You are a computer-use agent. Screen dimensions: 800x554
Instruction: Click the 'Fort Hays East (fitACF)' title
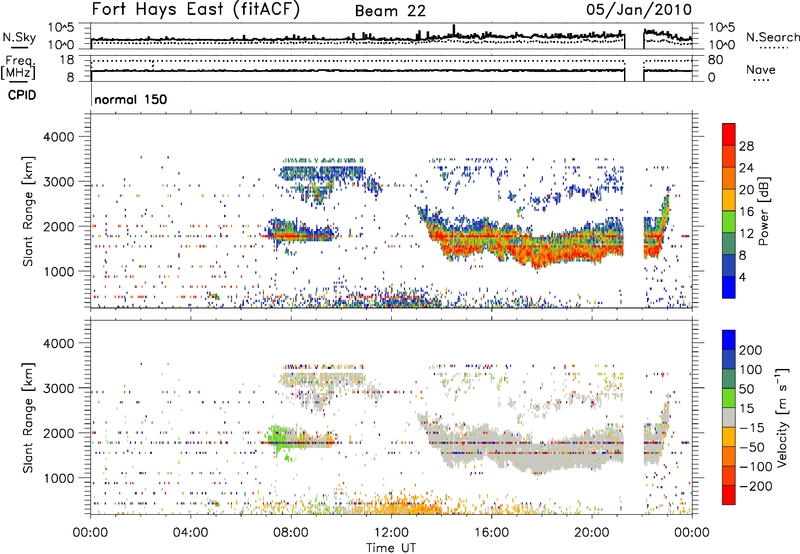[196, 9]
